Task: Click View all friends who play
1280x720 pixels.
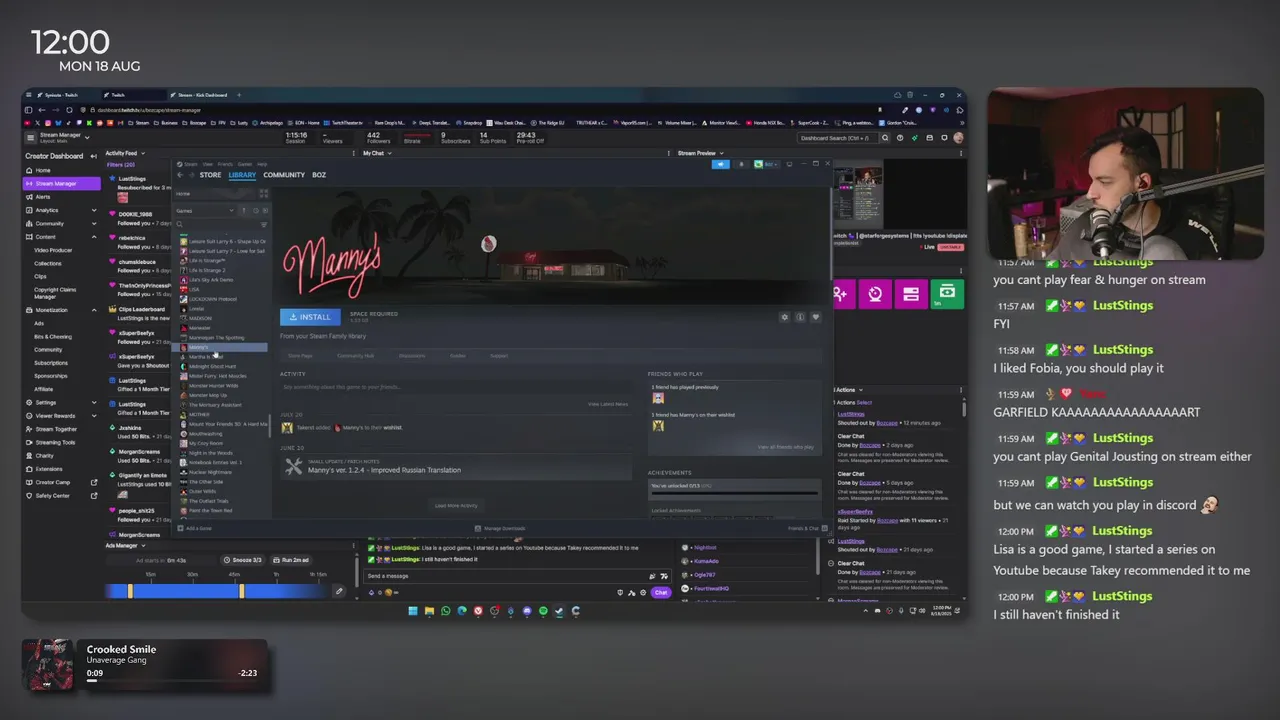Action: (x=786, y=447)
